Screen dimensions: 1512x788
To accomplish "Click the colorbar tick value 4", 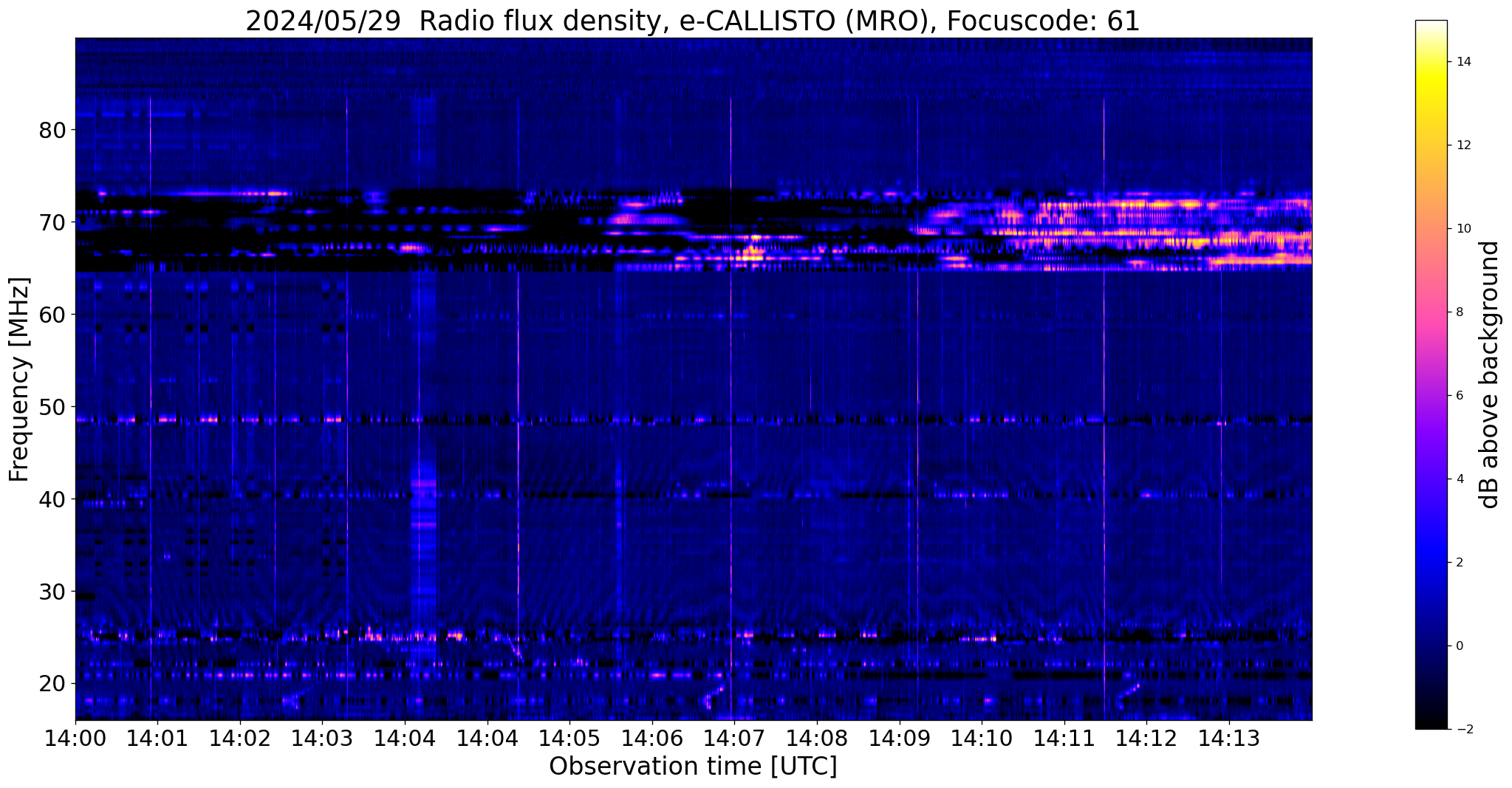I will tap(1458, 479).
